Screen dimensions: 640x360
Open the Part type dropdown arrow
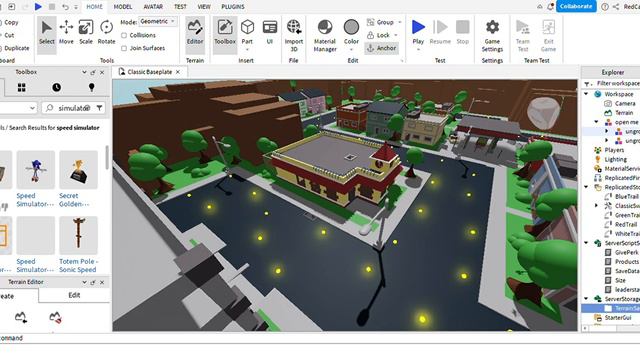click(247, 50)
